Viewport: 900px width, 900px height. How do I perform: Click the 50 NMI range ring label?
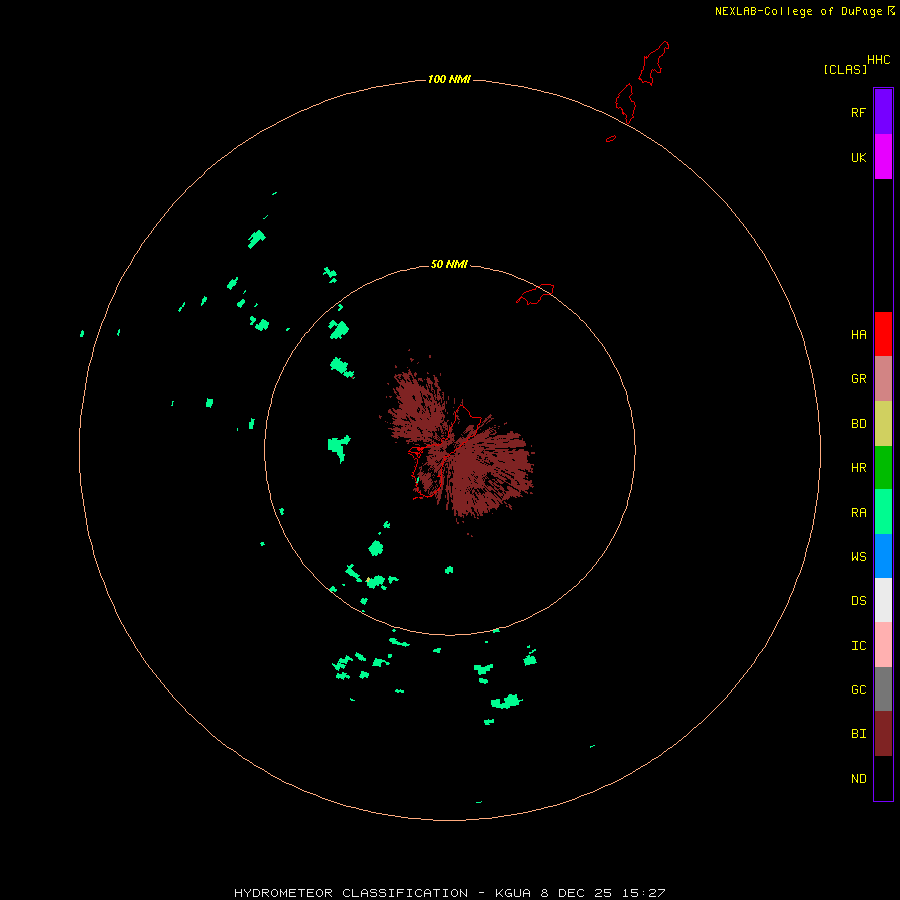(x=449, y=264)
